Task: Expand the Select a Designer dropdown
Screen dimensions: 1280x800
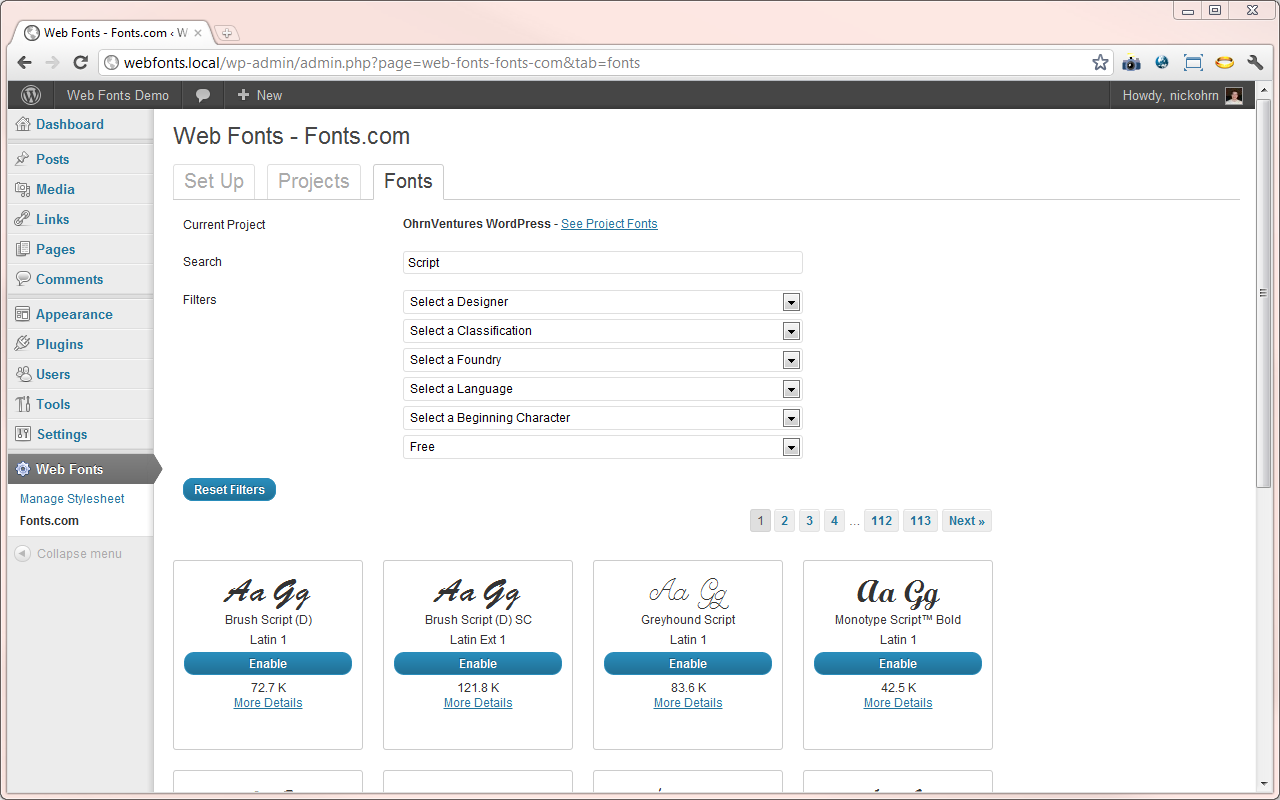Action: (603, 302)
